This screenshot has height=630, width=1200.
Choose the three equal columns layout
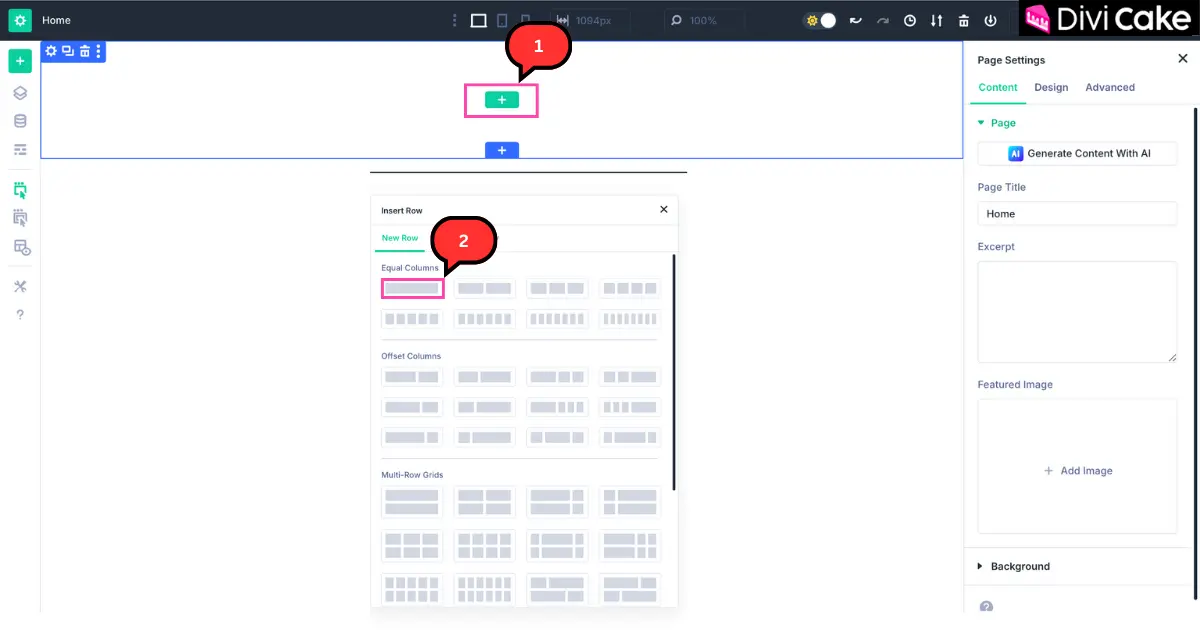click(x=557, y=288)
